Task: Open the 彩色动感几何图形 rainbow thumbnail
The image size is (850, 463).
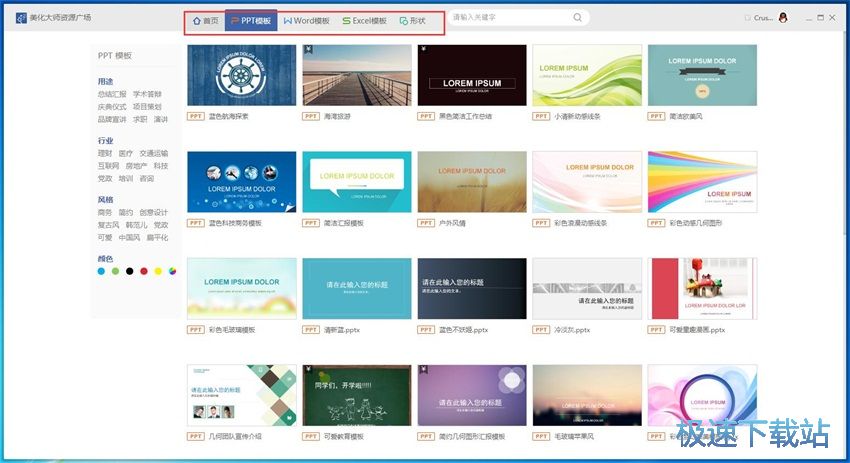Action: click(703, 182)
